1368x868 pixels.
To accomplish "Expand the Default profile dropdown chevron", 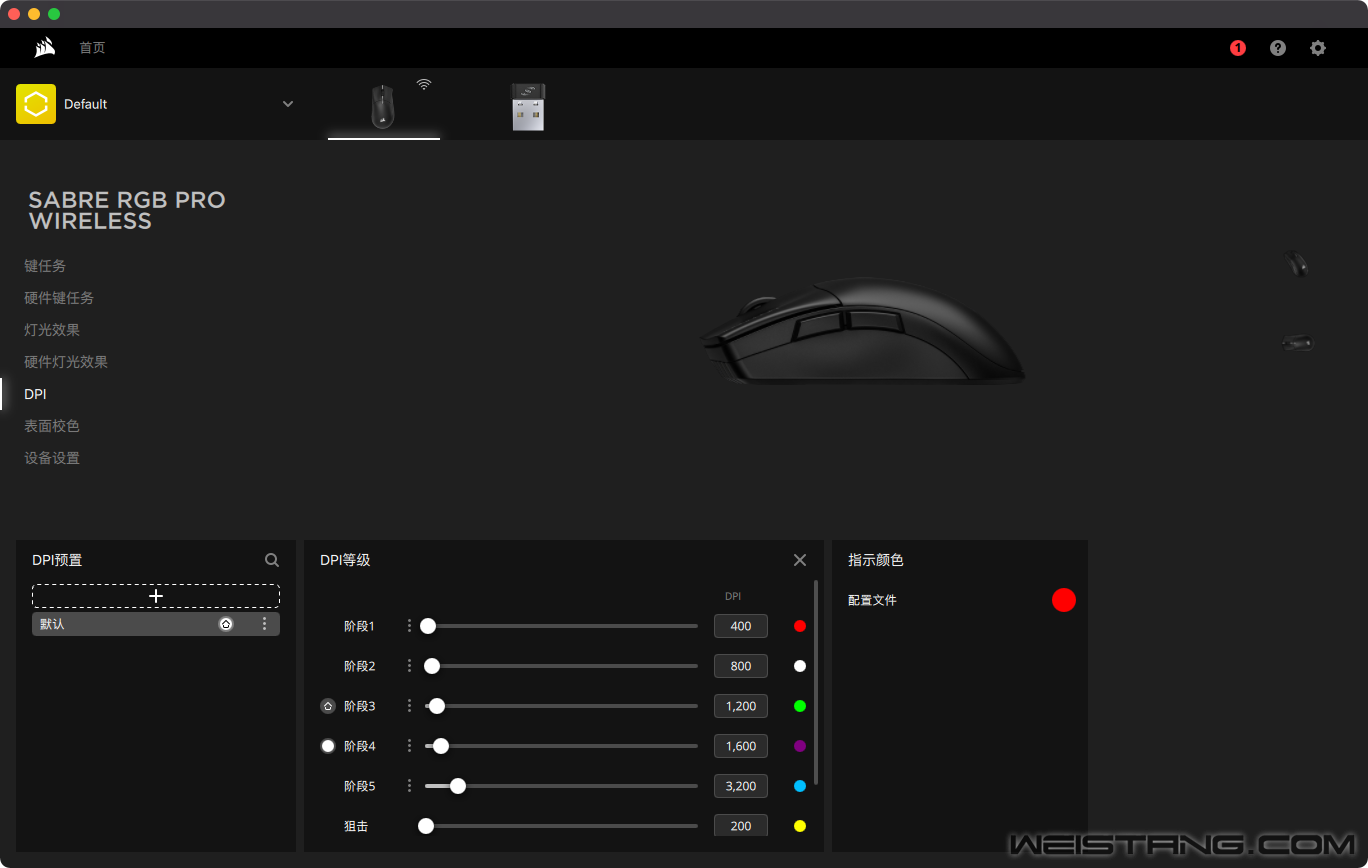I will 288,104.
